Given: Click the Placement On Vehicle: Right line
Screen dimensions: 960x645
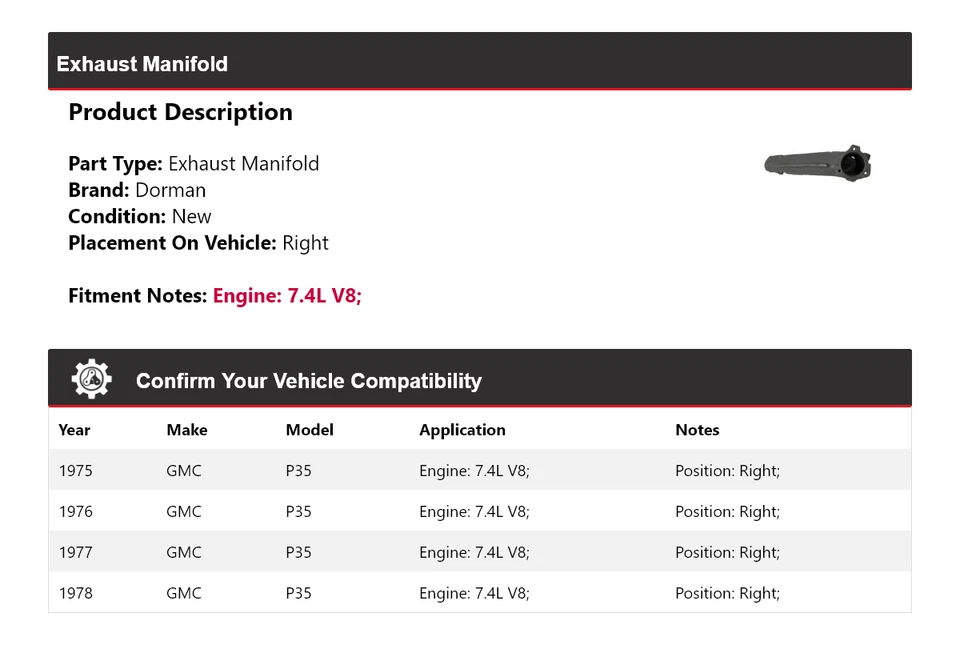Looking at the screenshot, I should click(198, 243).
